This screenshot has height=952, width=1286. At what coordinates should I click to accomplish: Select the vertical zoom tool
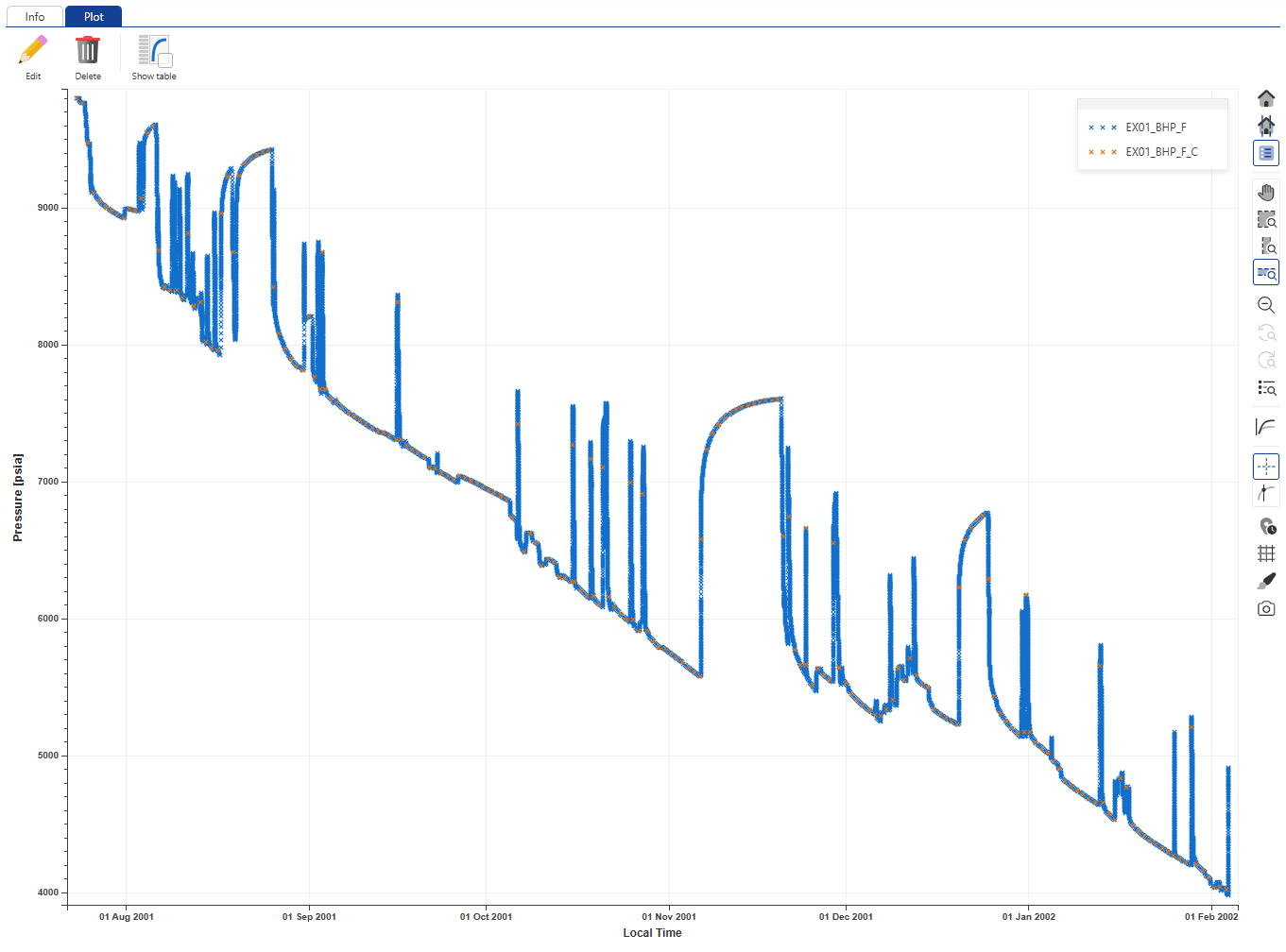click(1266, 246)
